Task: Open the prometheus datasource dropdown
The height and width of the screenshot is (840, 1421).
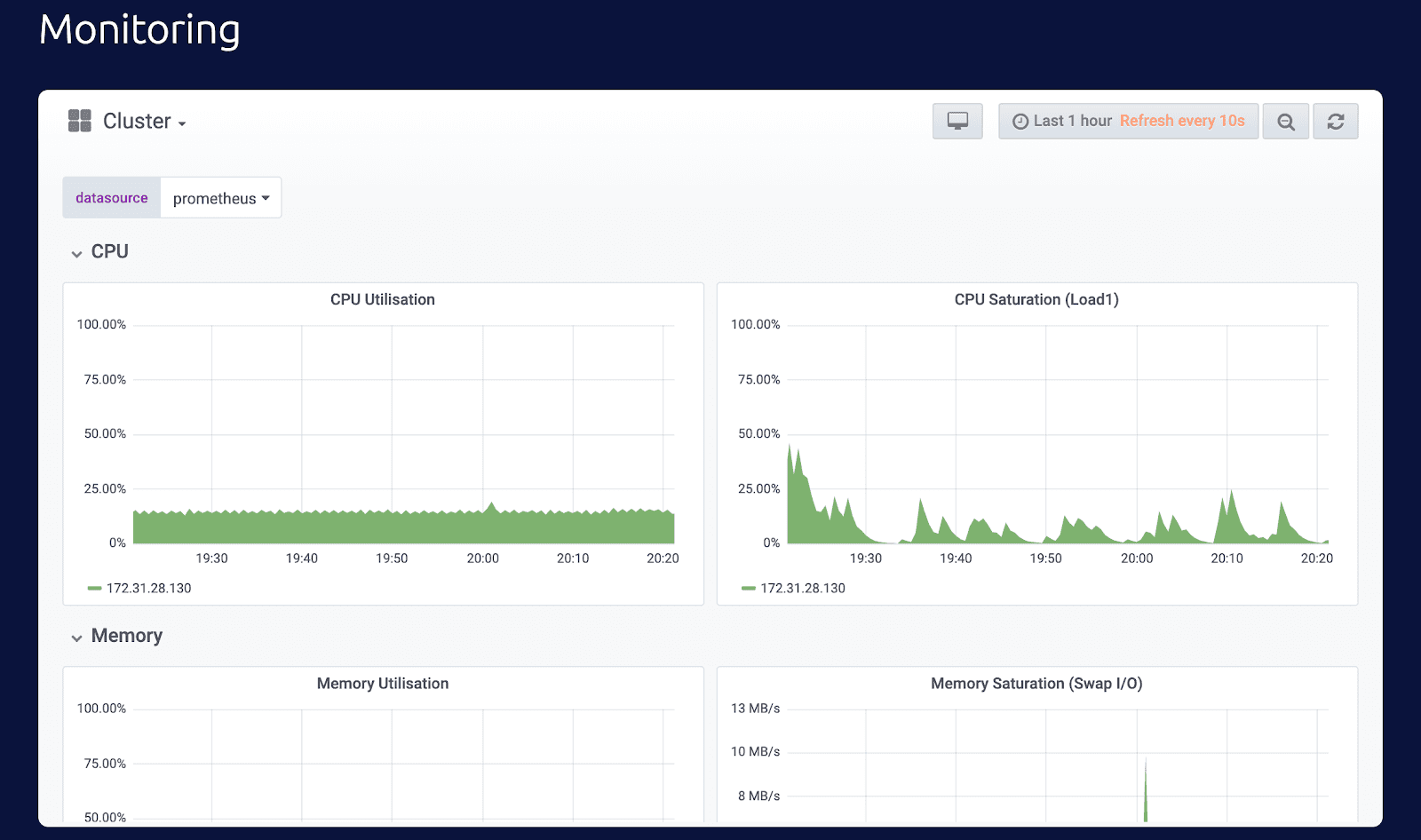Action: [219, 198]
